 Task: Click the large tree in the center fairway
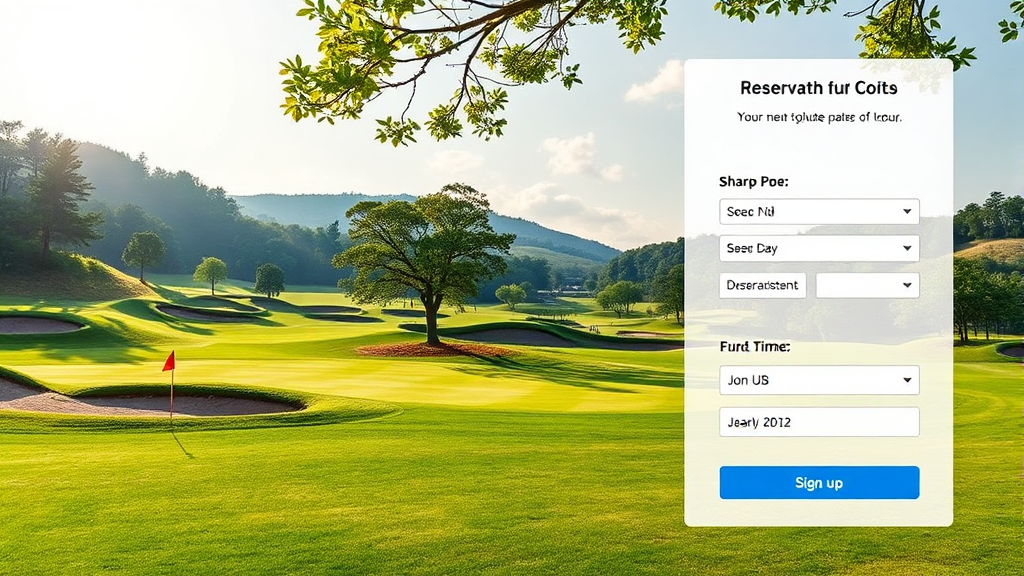(424, 261)
